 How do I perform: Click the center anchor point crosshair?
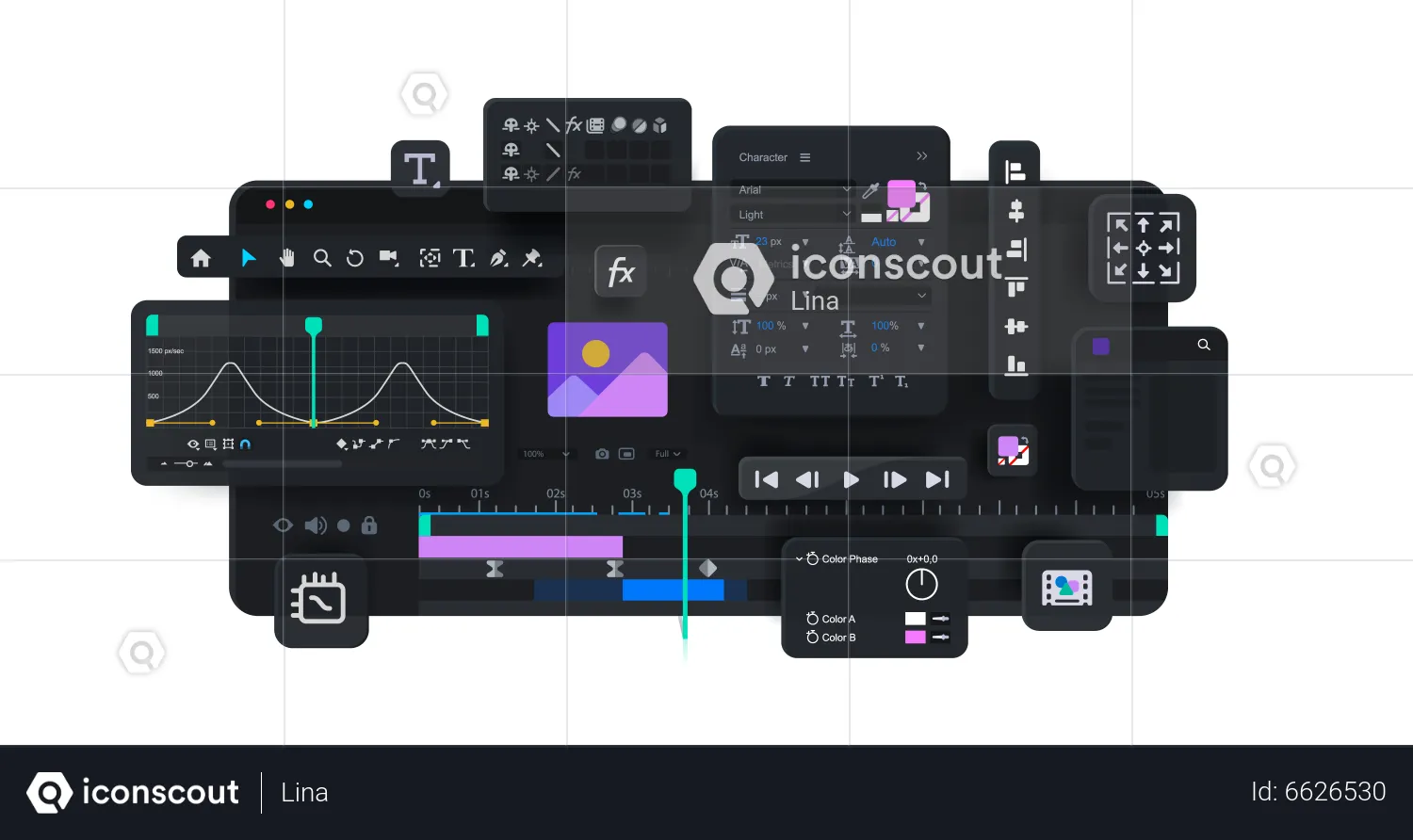click(x=1143, y=249)
